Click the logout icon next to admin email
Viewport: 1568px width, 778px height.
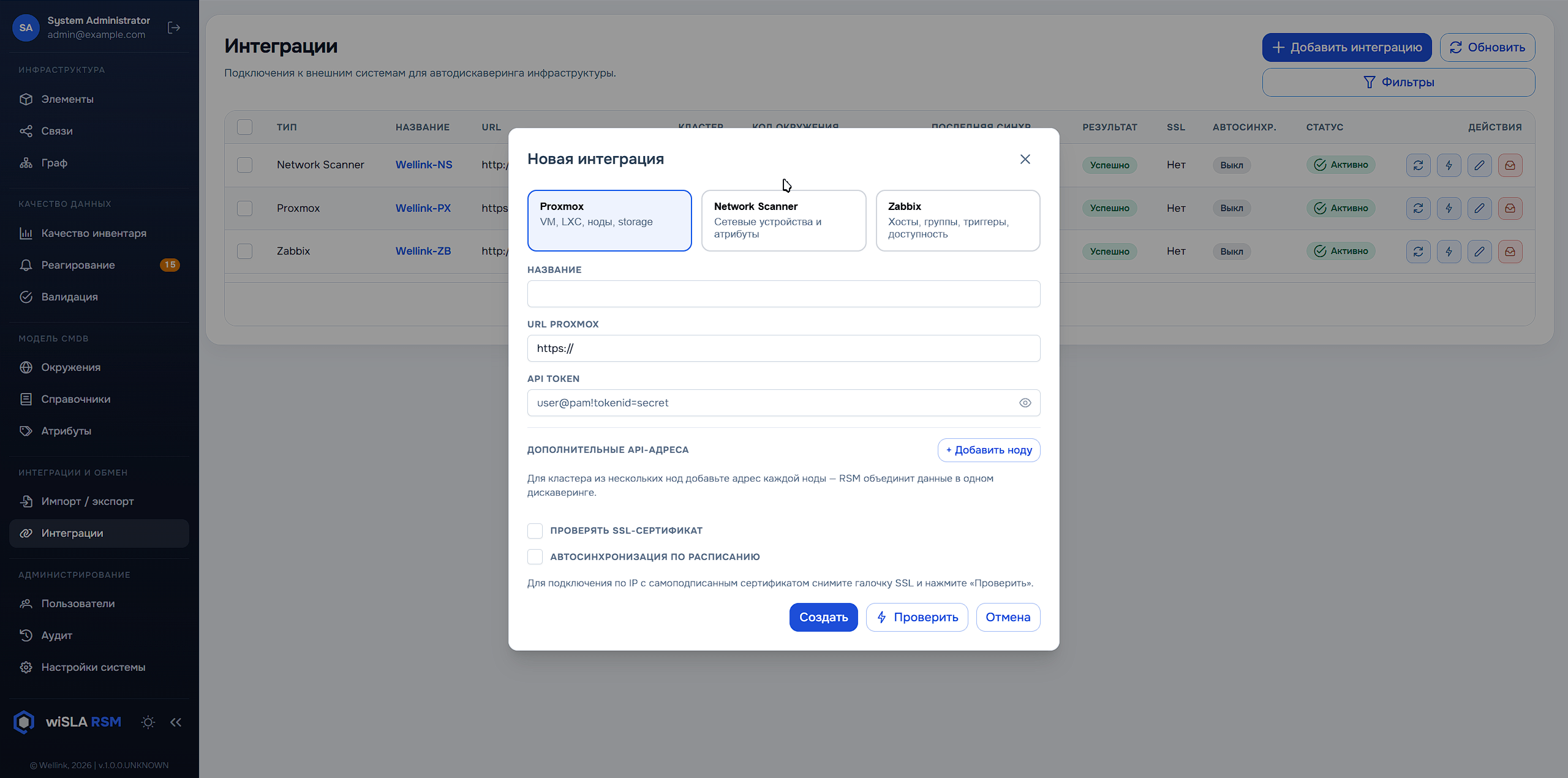click(x=174, y=28)
